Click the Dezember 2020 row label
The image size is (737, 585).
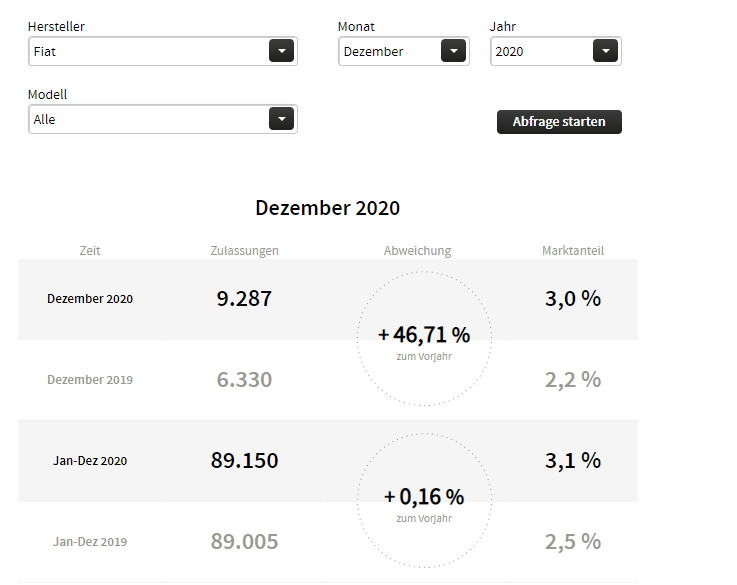(90, 299)
